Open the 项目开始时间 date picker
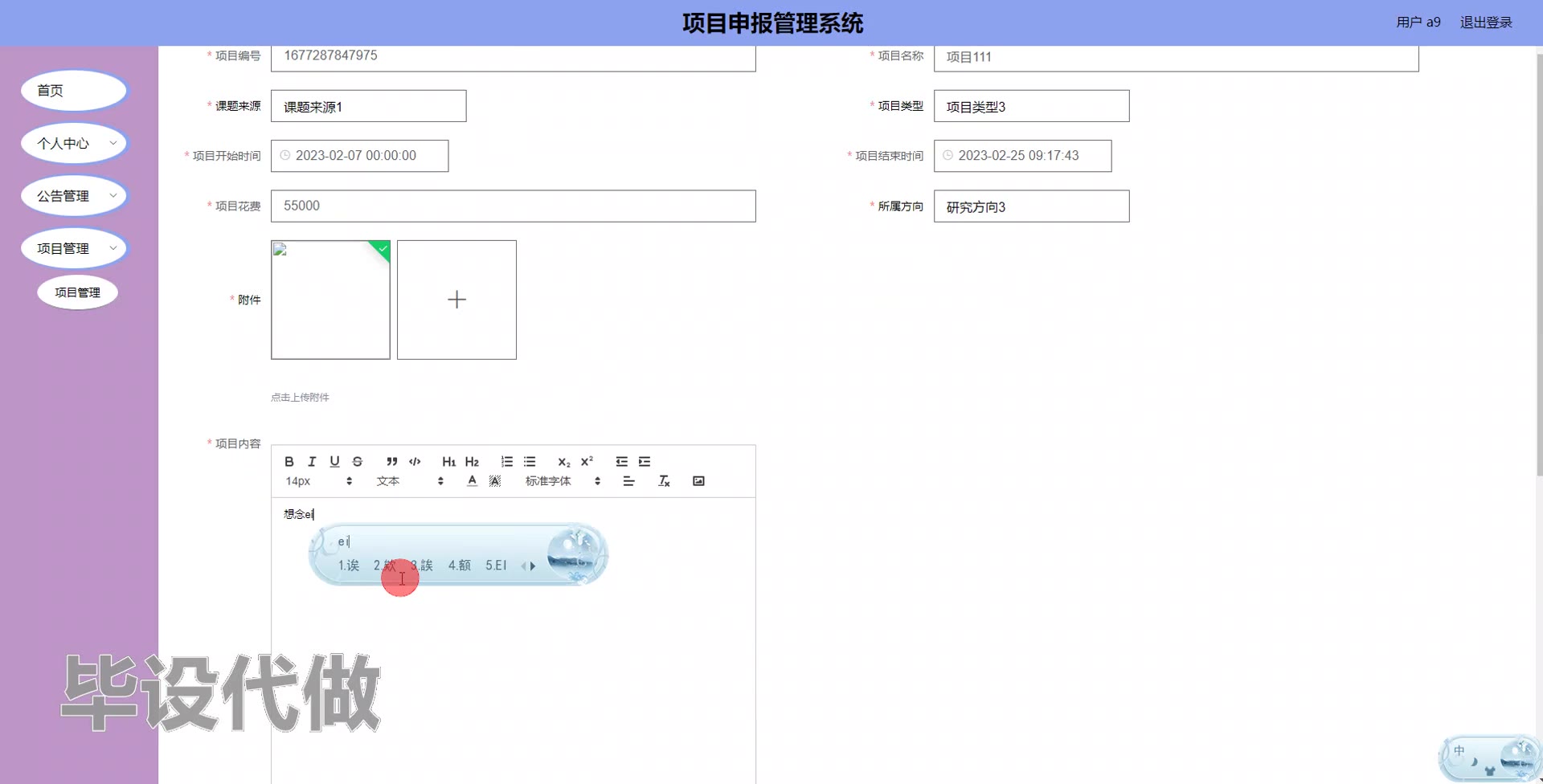This screenshot has height=784, width=1543. pyautogui.click(x=359, y=156)
